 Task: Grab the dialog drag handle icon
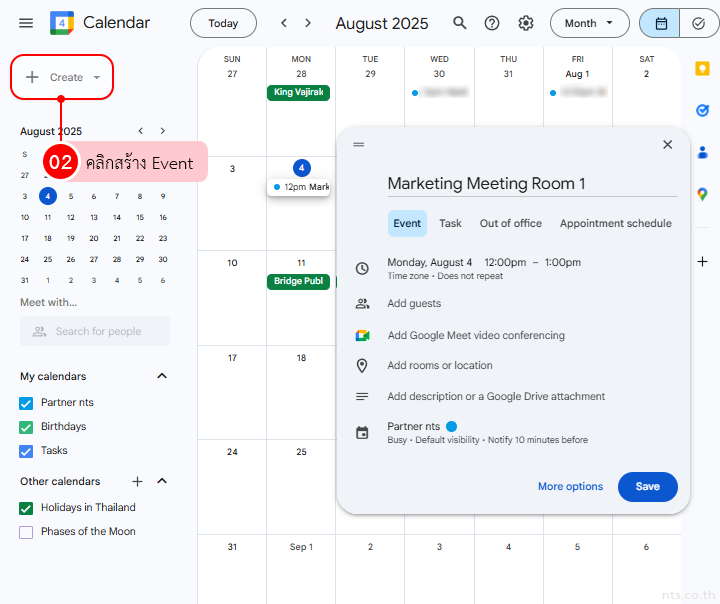tap(359, 145)
